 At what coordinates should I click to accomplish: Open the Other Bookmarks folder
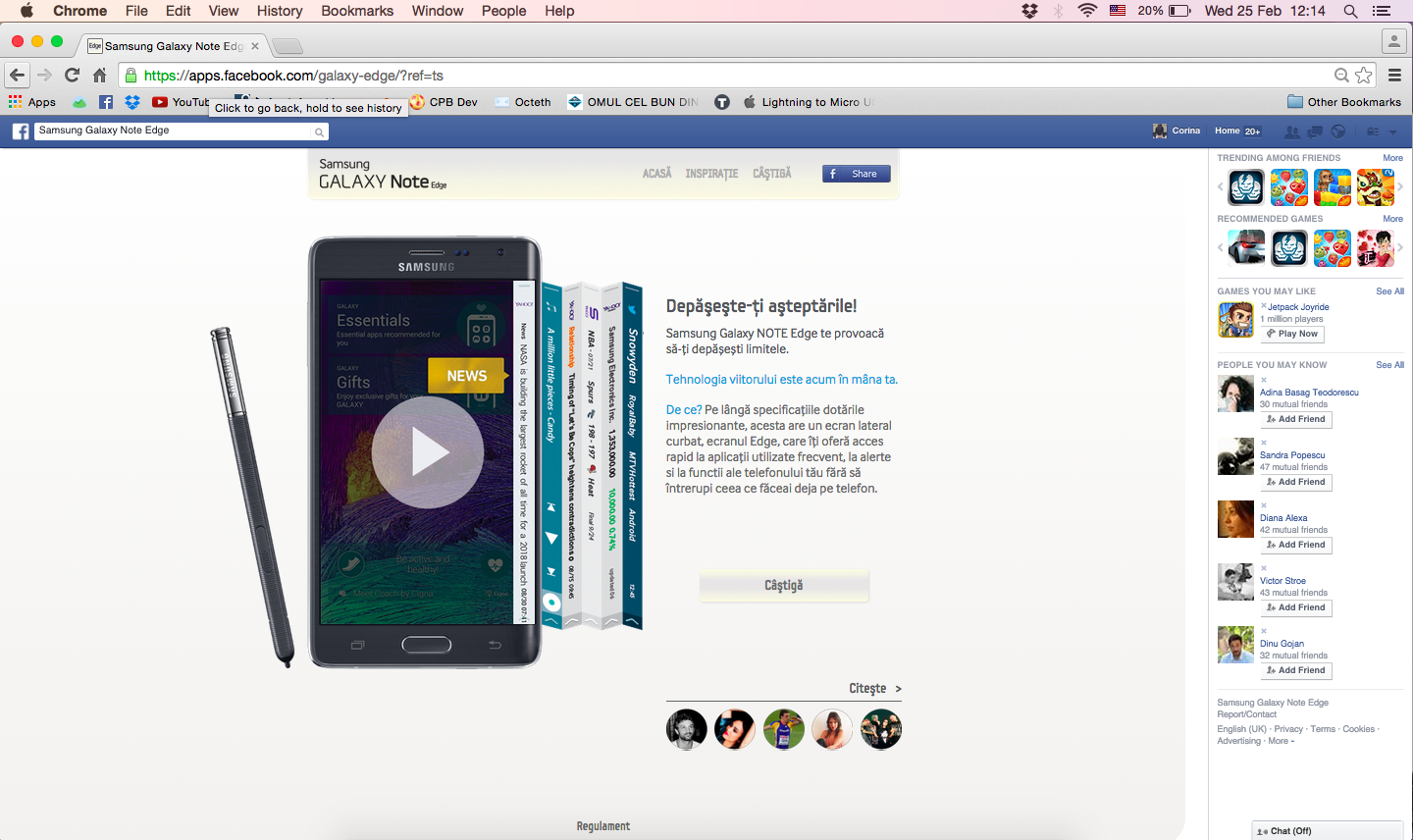tap(1344, 102)
